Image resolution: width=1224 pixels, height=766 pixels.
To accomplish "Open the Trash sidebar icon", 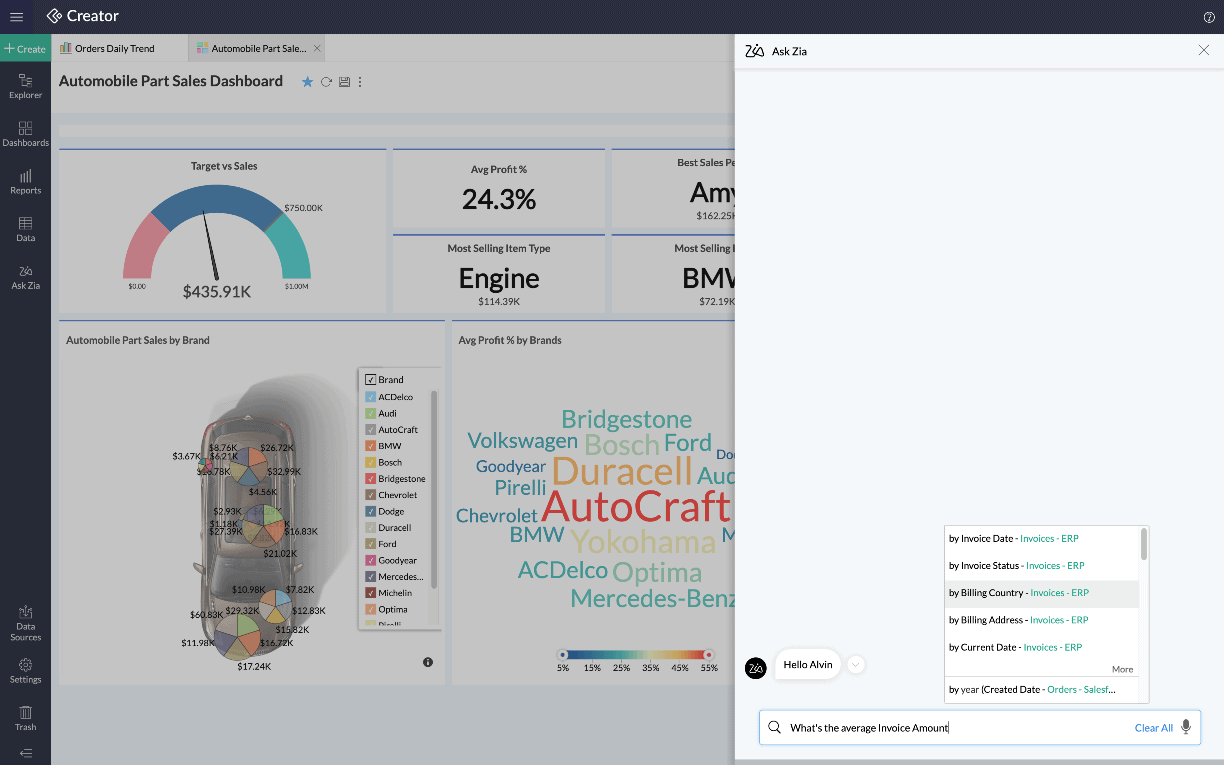I will [x=25, y=717].
